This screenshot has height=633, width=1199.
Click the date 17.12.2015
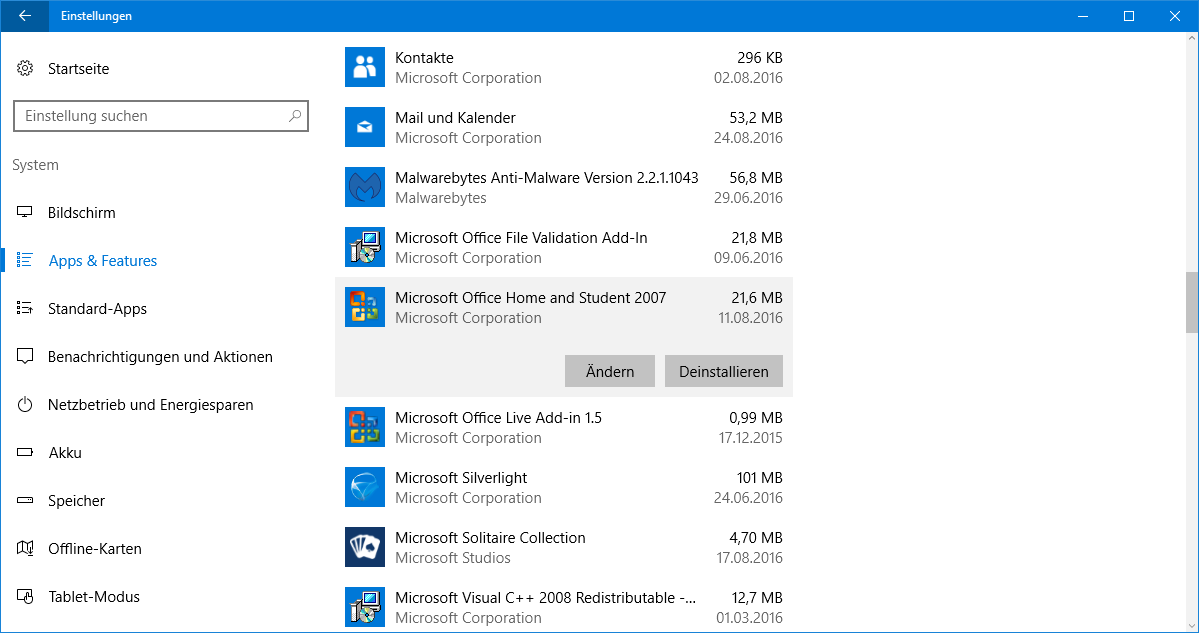(750, 438)
